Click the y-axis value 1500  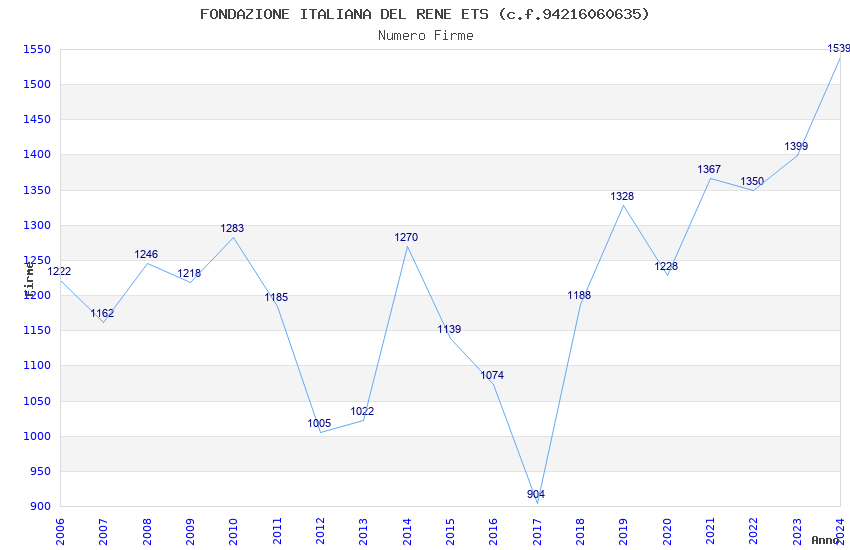point(37,85)
